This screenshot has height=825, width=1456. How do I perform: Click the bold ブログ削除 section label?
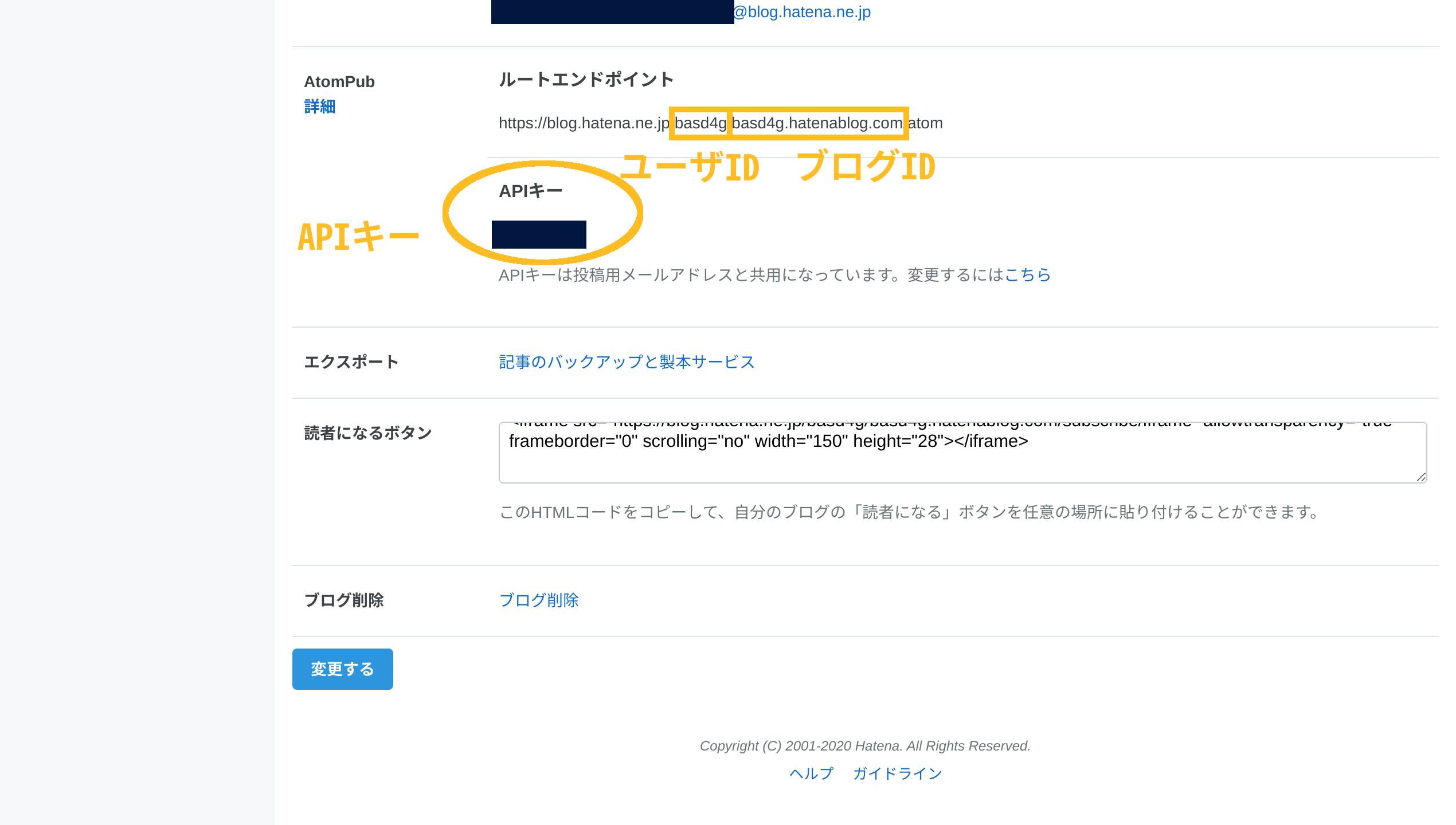click(x=344, y=600)
